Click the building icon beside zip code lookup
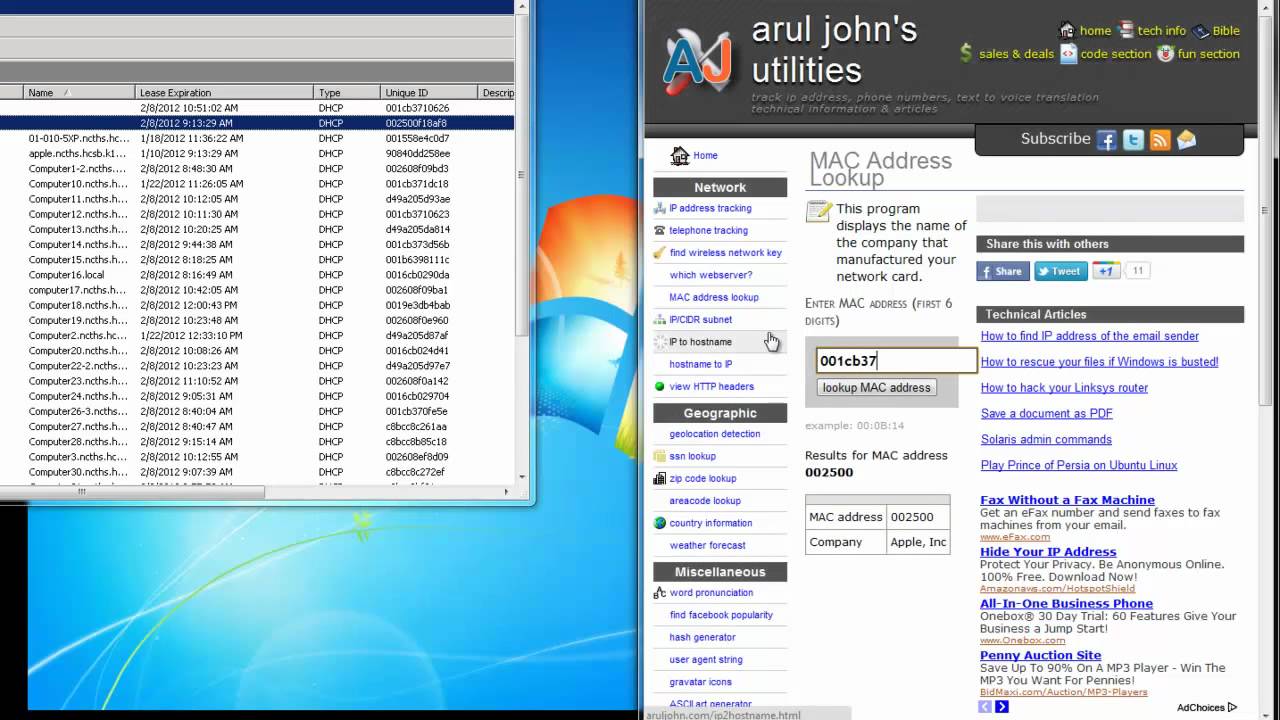 (660, 479)
